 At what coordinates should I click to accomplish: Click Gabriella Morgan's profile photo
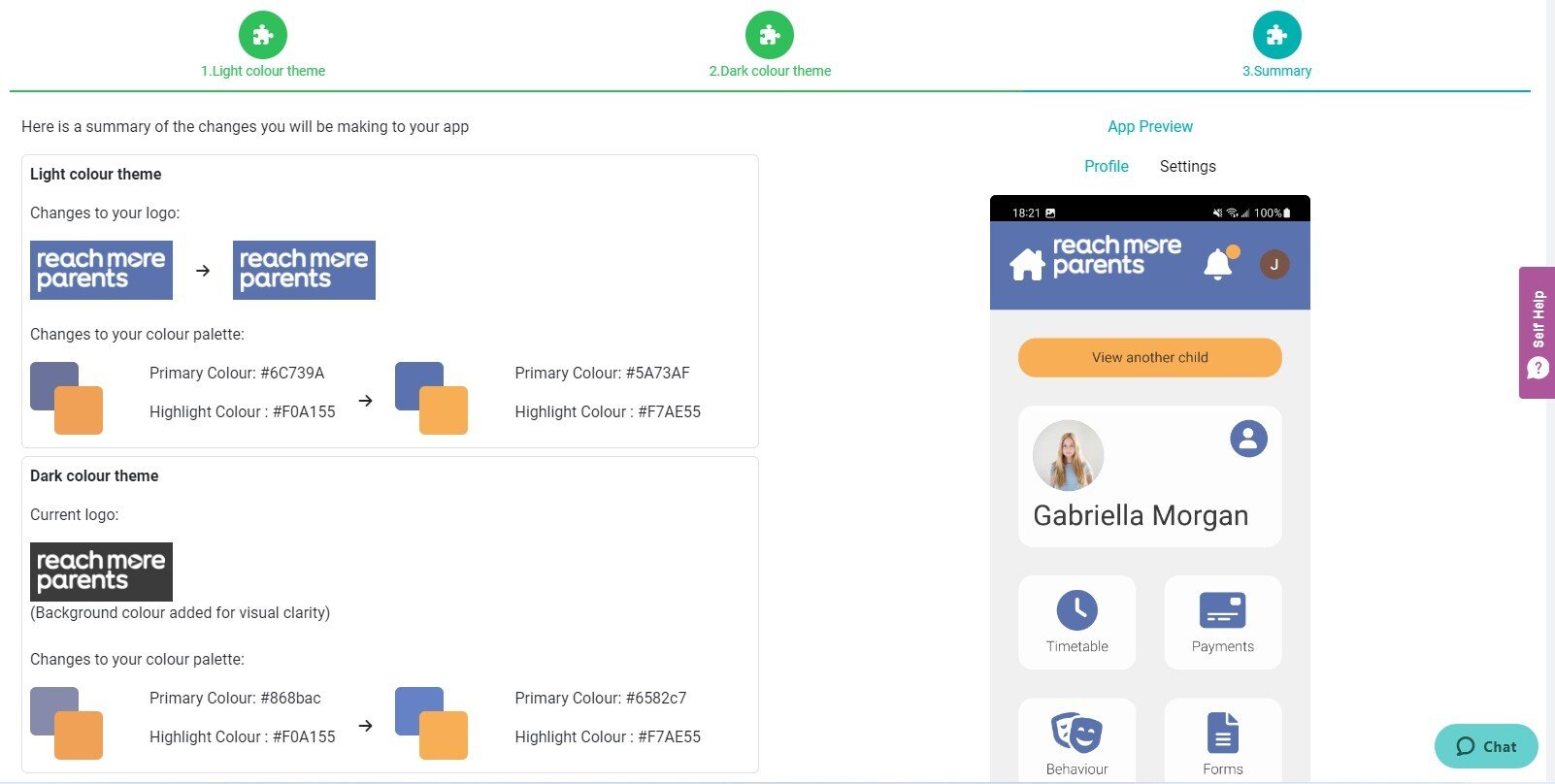(x=1068, y=455)
